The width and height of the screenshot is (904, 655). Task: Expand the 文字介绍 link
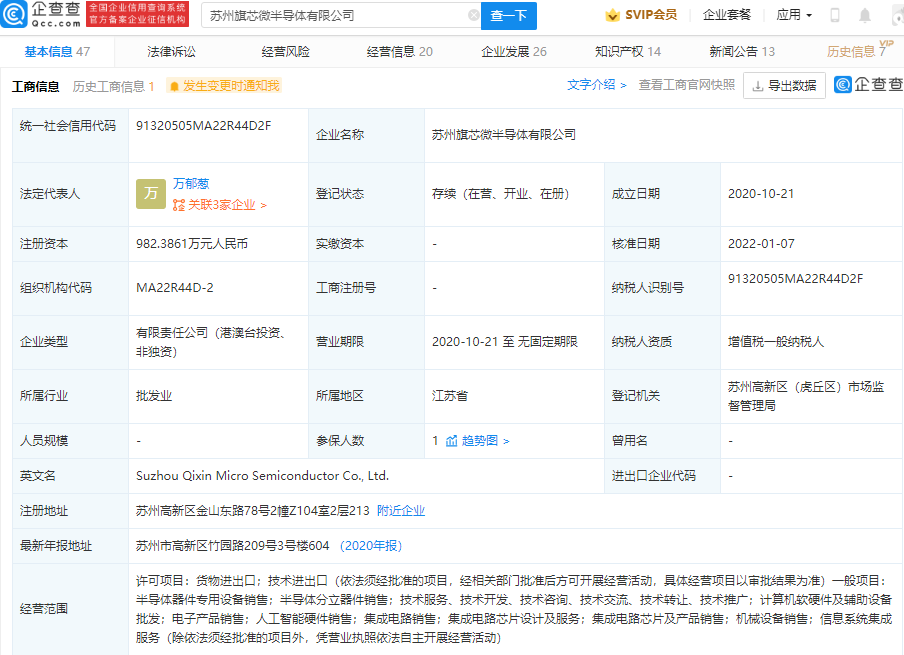pyautogui.click(x=597, y=85)
